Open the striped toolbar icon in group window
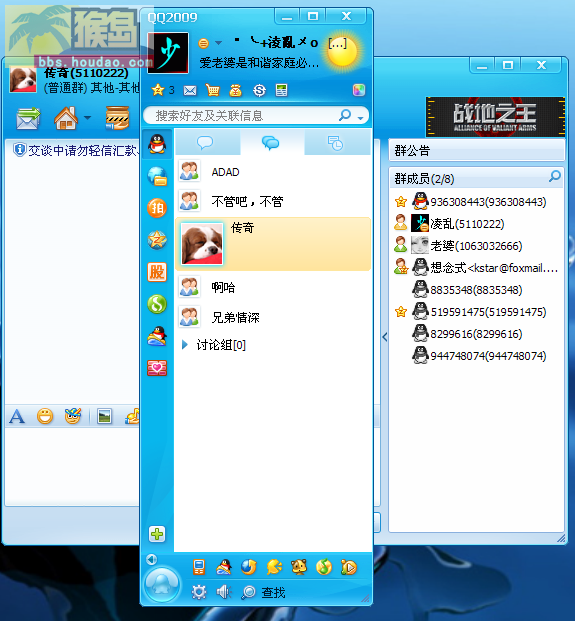Viewport: 575px width, 621px height. coord(117,118)
